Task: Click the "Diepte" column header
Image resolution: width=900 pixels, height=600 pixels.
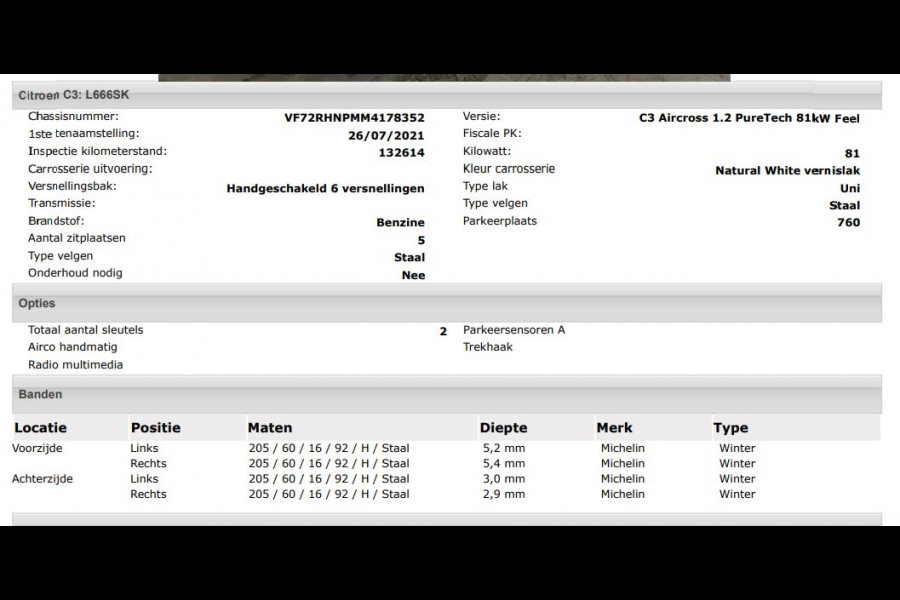Action: 503,428
